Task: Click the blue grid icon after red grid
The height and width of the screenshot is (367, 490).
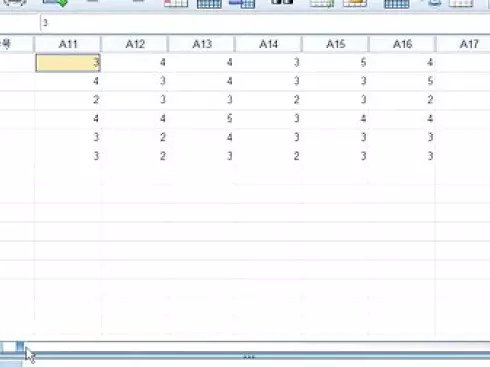Action: click(209, 4)
